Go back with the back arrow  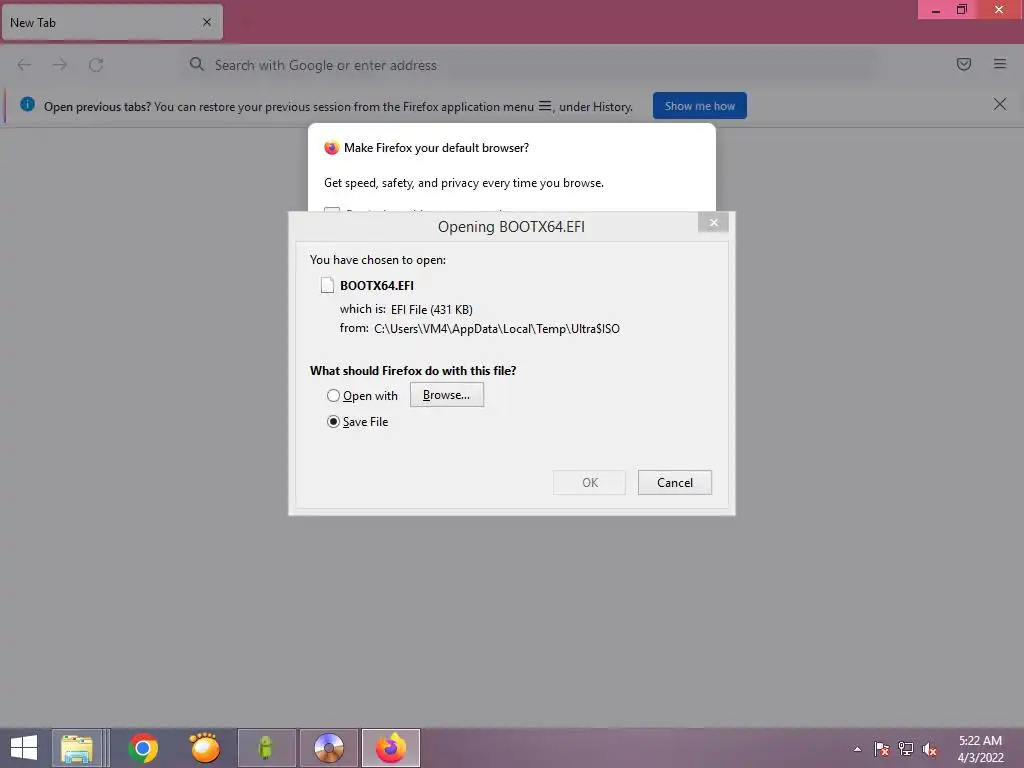point(24,65)
